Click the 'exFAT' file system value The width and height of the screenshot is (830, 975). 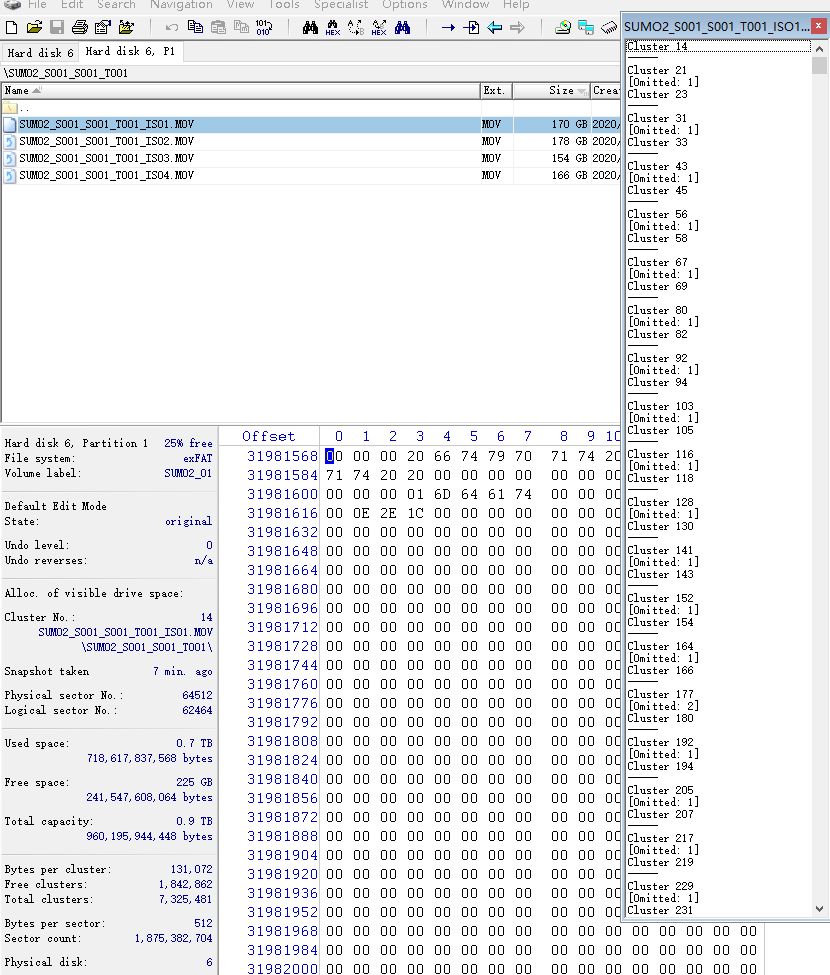tap(198, 458)
